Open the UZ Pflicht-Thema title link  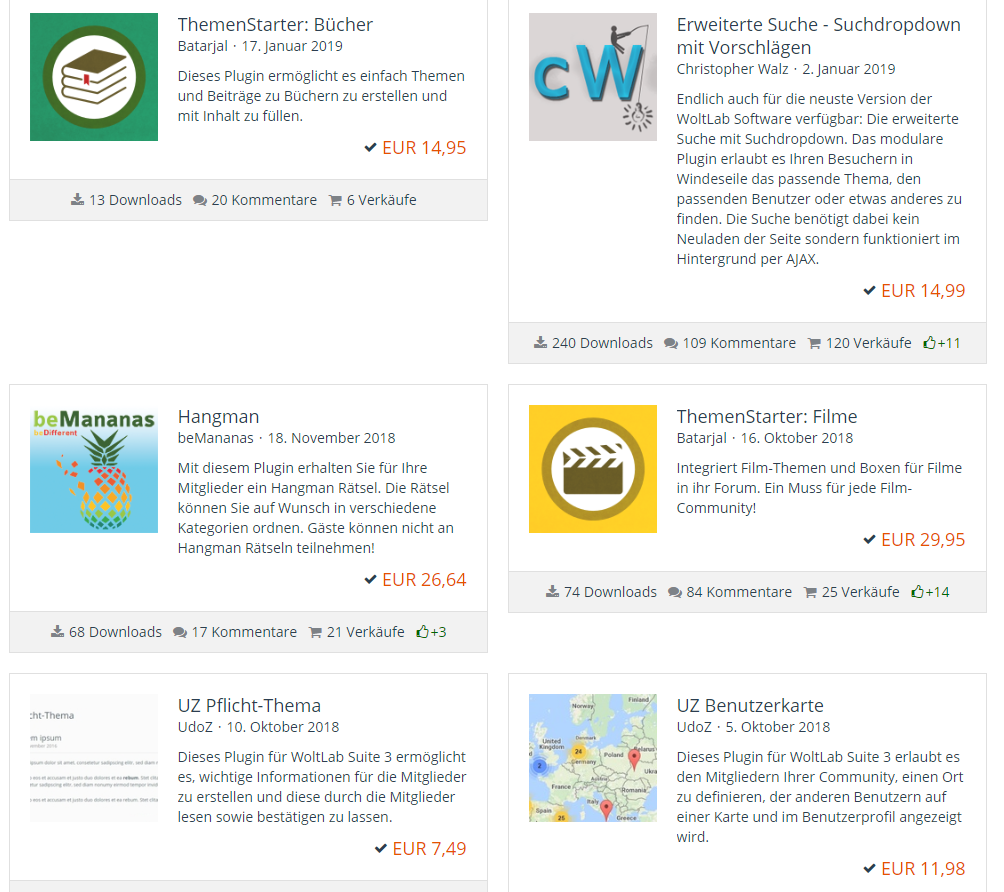249,706
